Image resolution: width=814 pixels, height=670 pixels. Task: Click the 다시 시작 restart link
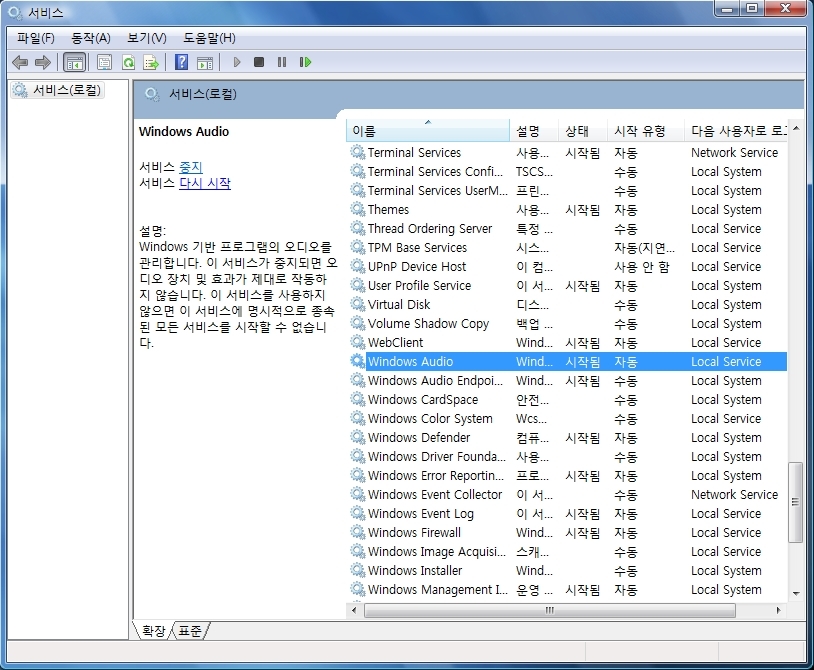click(x=205, y=183)
